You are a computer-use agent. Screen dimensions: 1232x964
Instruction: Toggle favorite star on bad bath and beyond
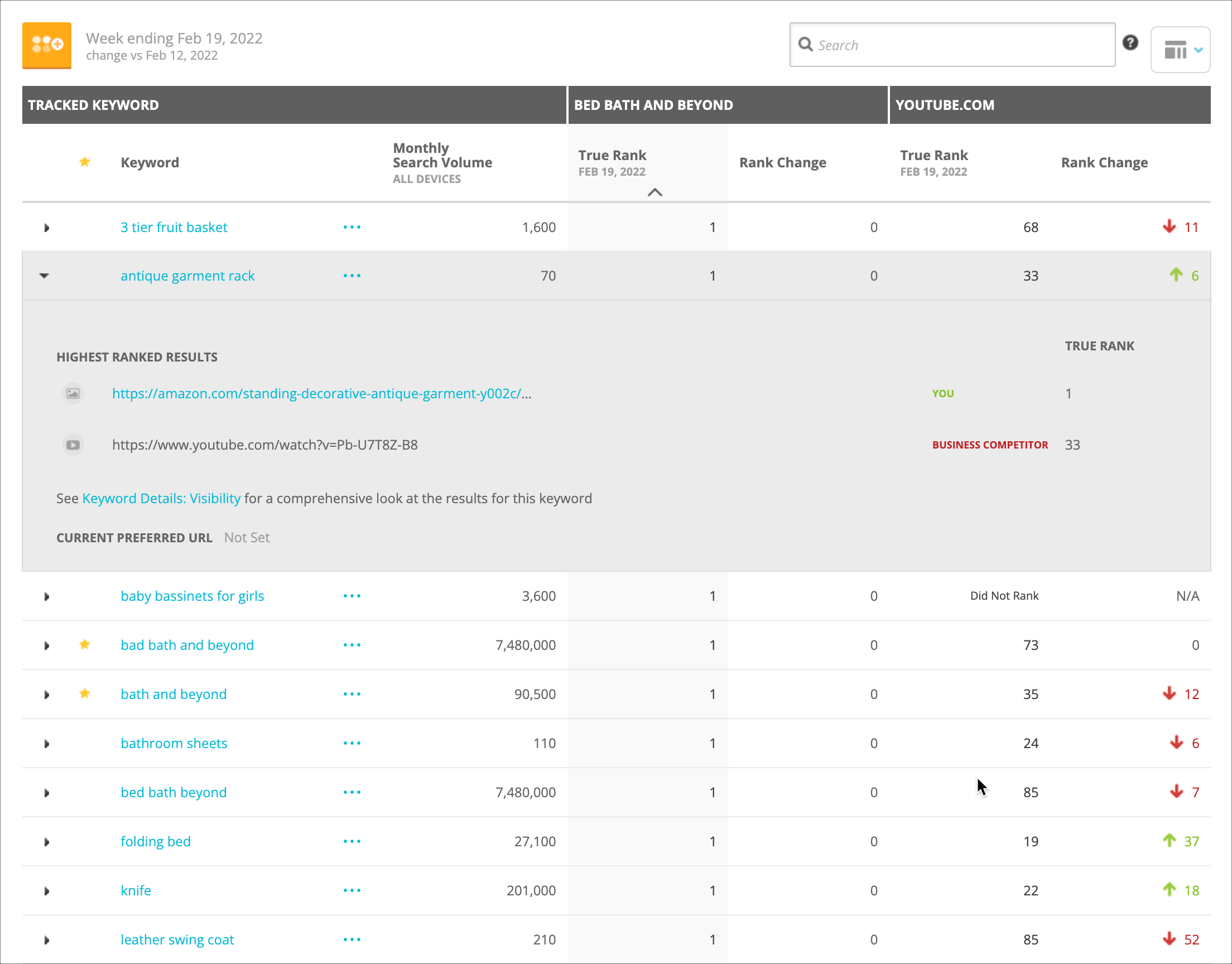pos(85,644)
